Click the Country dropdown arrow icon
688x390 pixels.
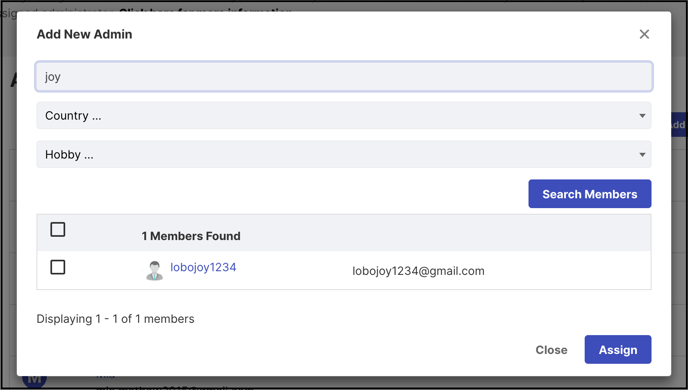[x=642, y=116]
